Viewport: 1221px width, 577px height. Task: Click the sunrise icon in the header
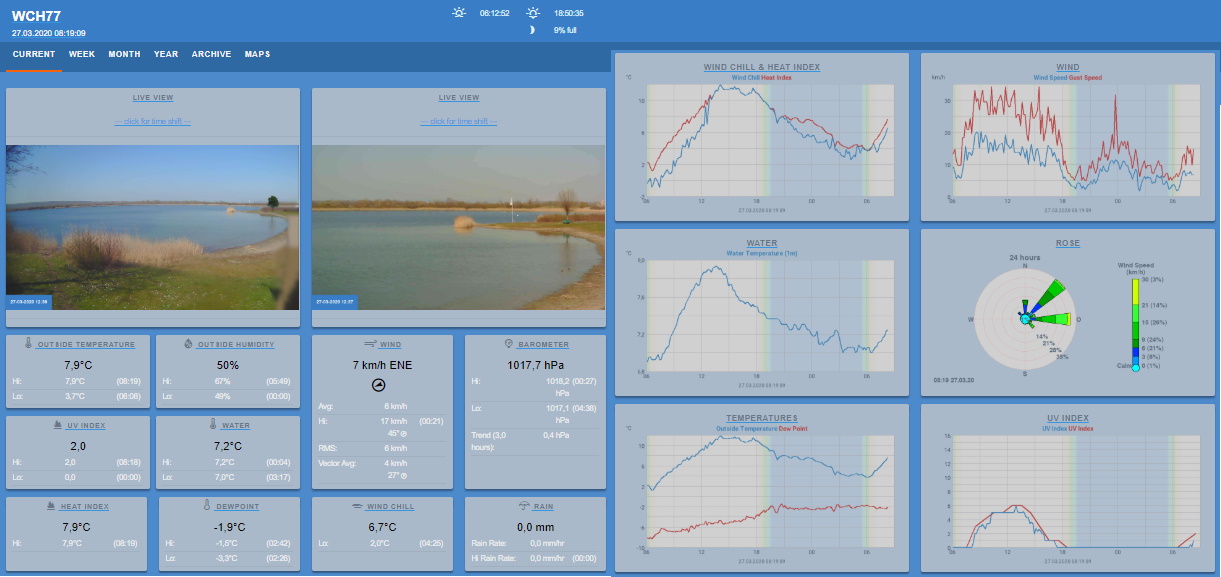pos(459,13)
